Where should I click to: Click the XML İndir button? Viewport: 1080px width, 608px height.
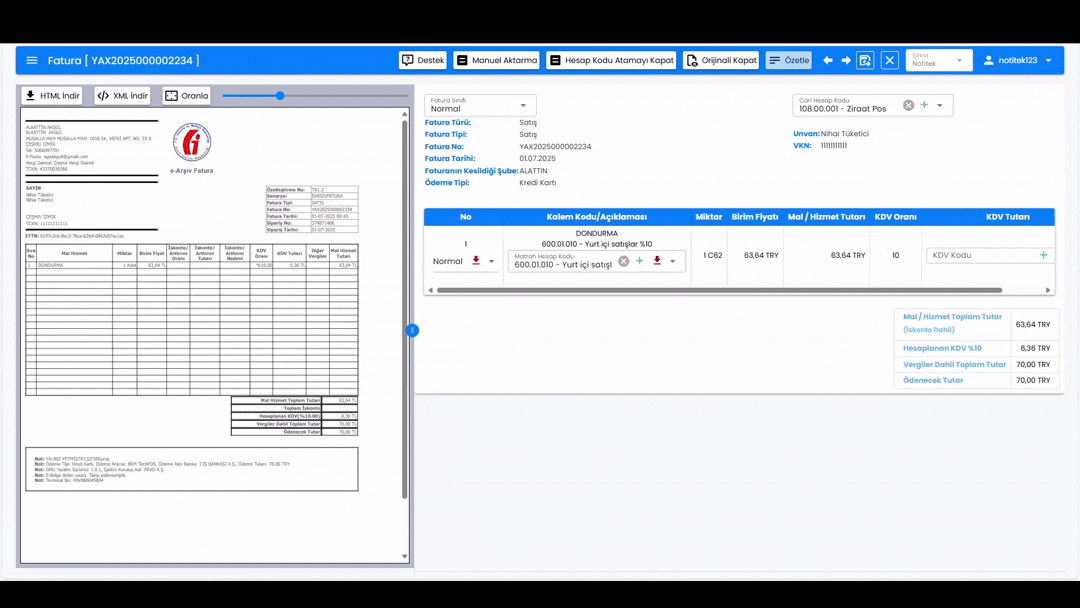122,96
